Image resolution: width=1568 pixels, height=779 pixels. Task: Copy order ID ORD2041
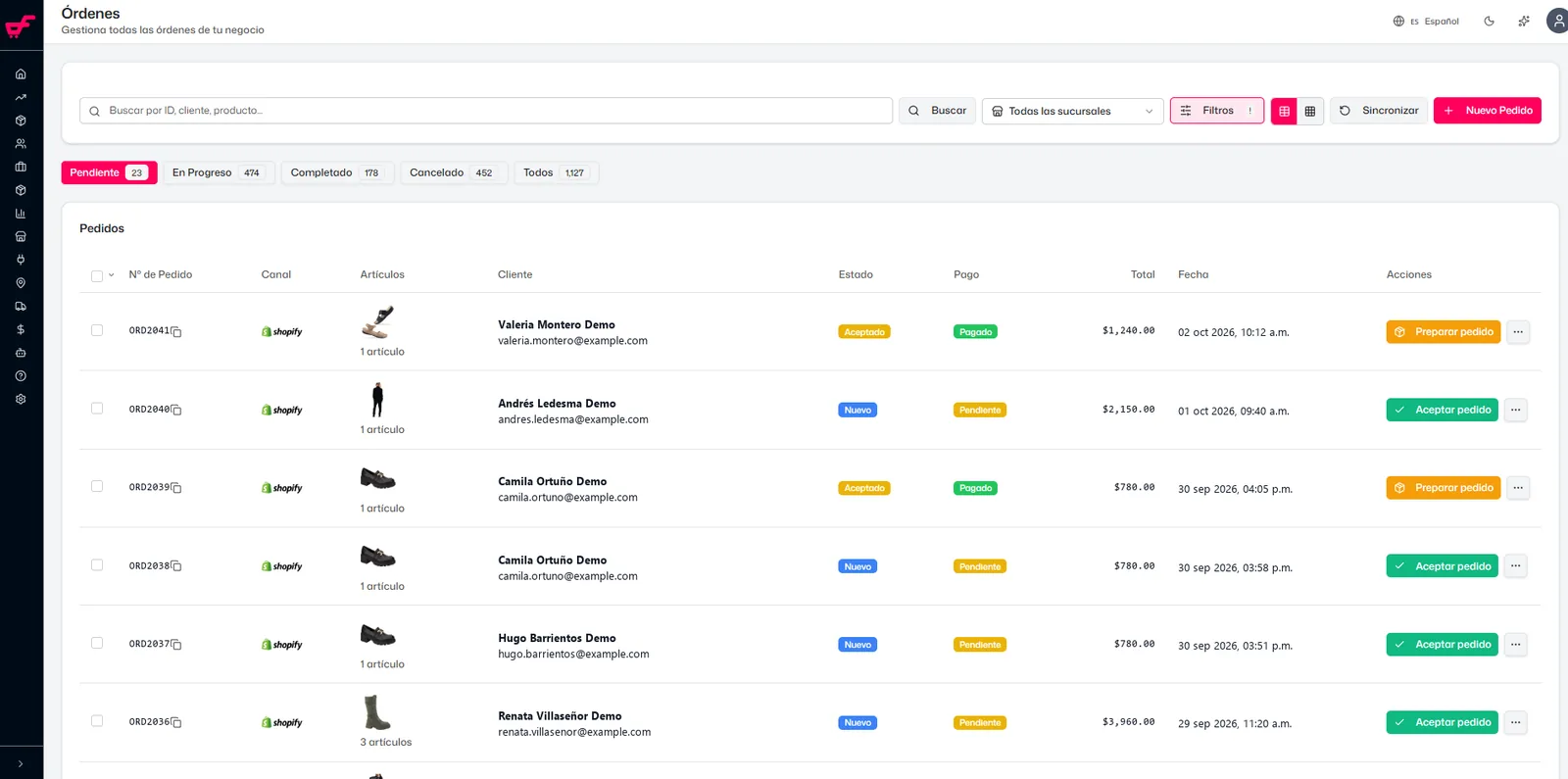[176, 332]
